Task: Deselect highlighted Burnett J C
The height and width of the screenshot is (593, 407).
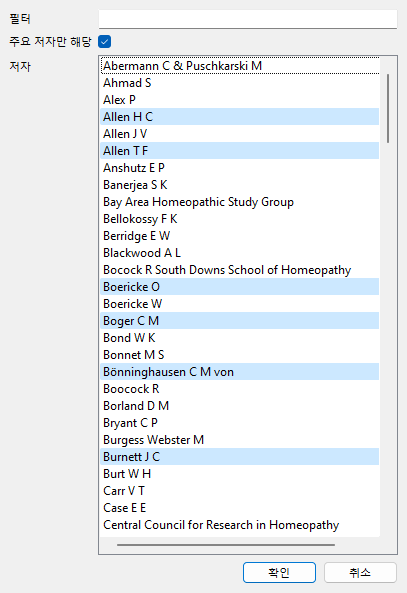Action: tap(240, 457)
